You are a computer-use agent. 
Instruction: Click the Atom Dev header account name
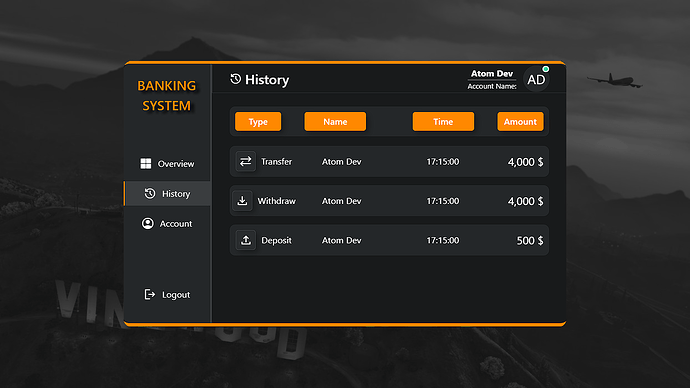point(492,73)
